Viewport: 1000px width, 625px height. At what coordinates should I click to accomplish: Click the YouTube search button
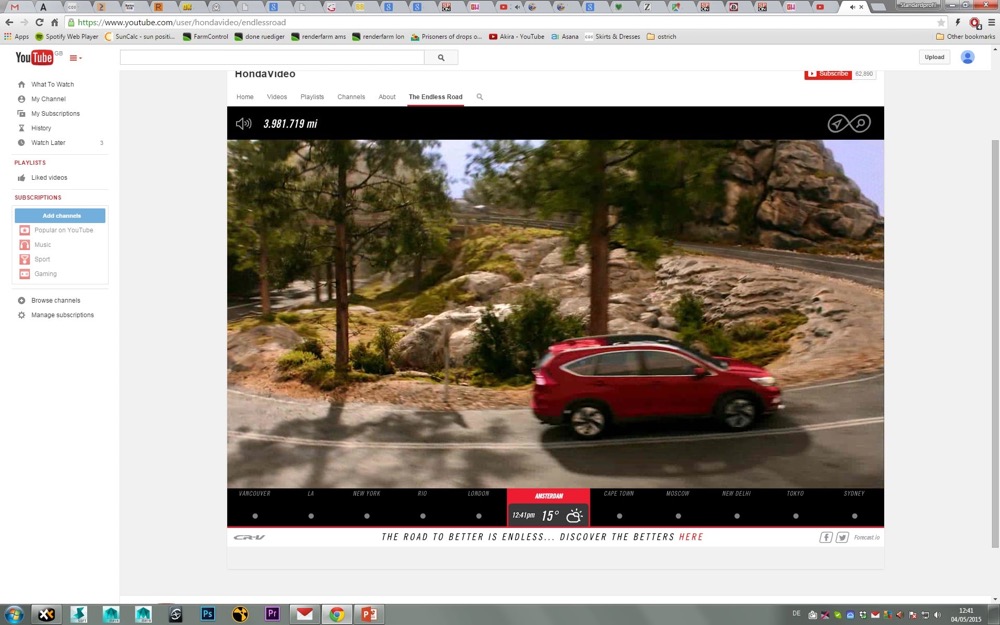click(441, 57)
